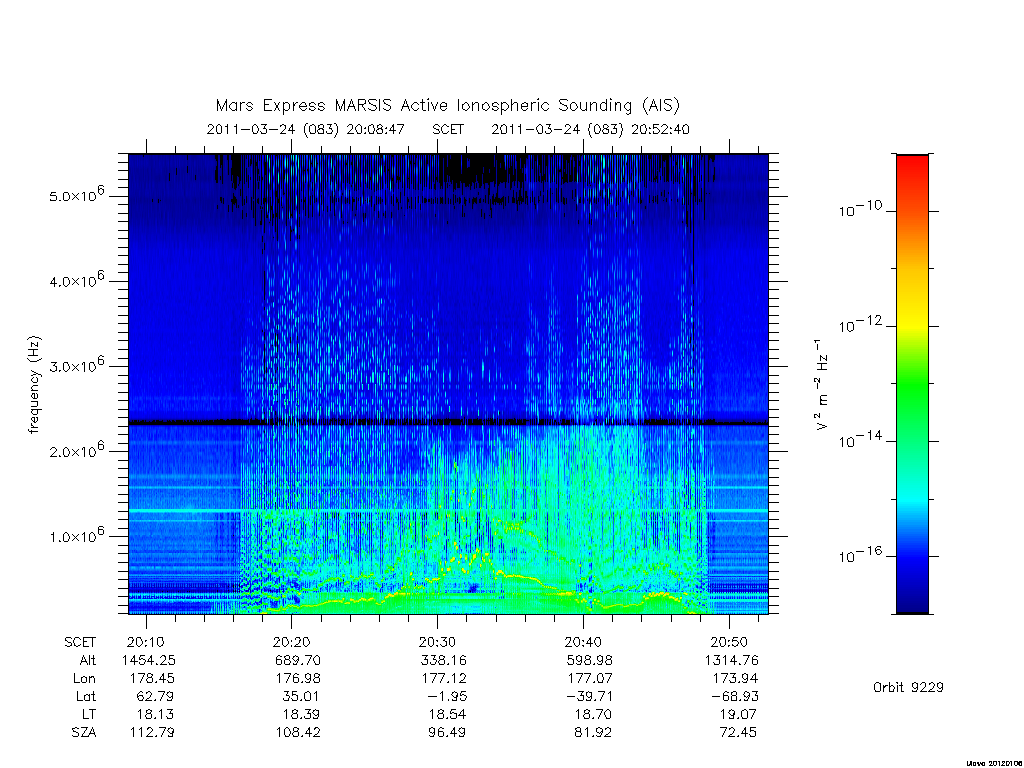Click the colorbar label 10^-16
This screenshot has width=1024, height=768.
[860, 554]
